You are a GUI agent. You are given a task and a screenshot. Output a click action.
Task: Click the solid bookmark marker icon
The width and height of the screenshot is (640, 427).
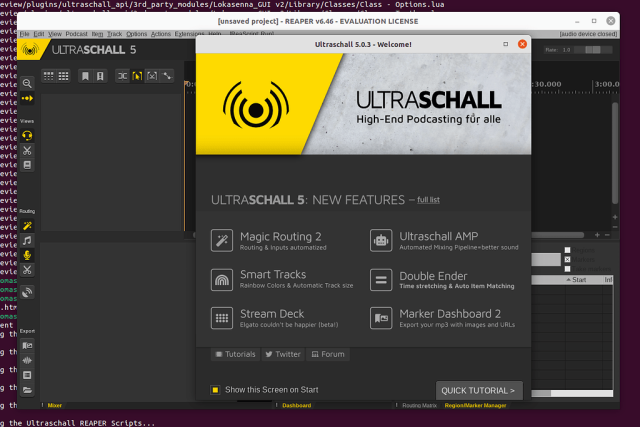click(85, 76)
